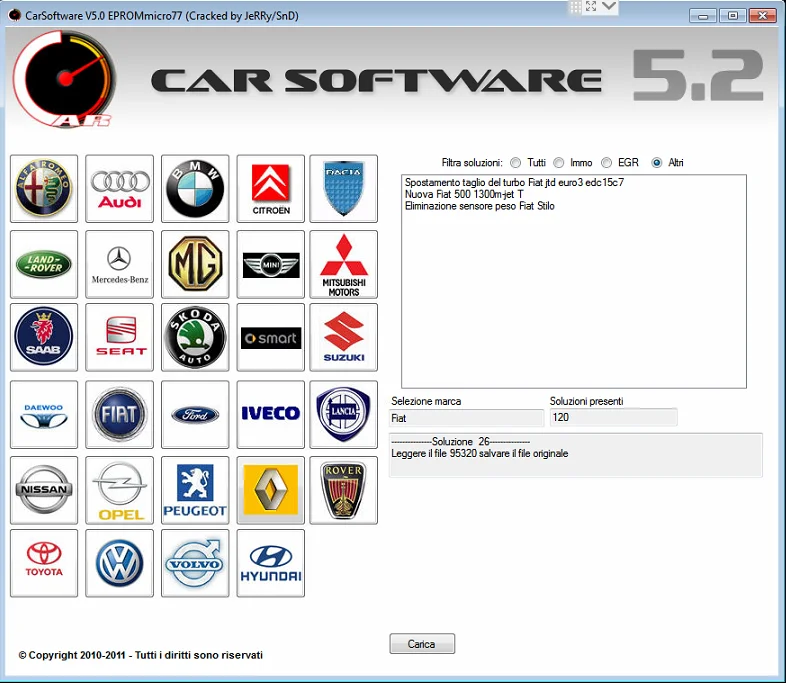Click the Soluzione 26 instructions text

(575, 455)
